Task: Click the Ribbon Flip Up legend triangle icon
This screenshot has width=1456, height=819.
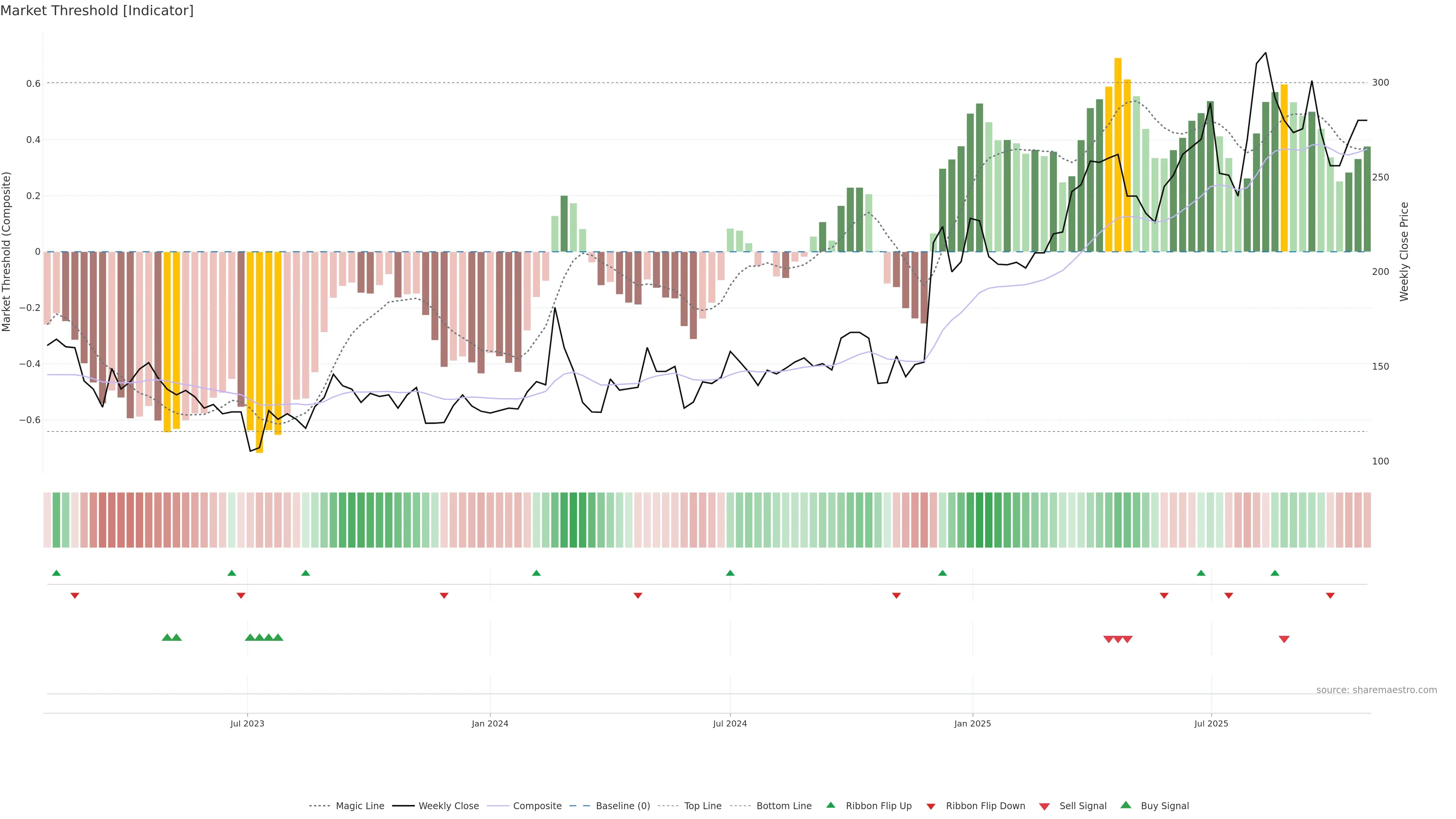Action: (x=830, y=805)
